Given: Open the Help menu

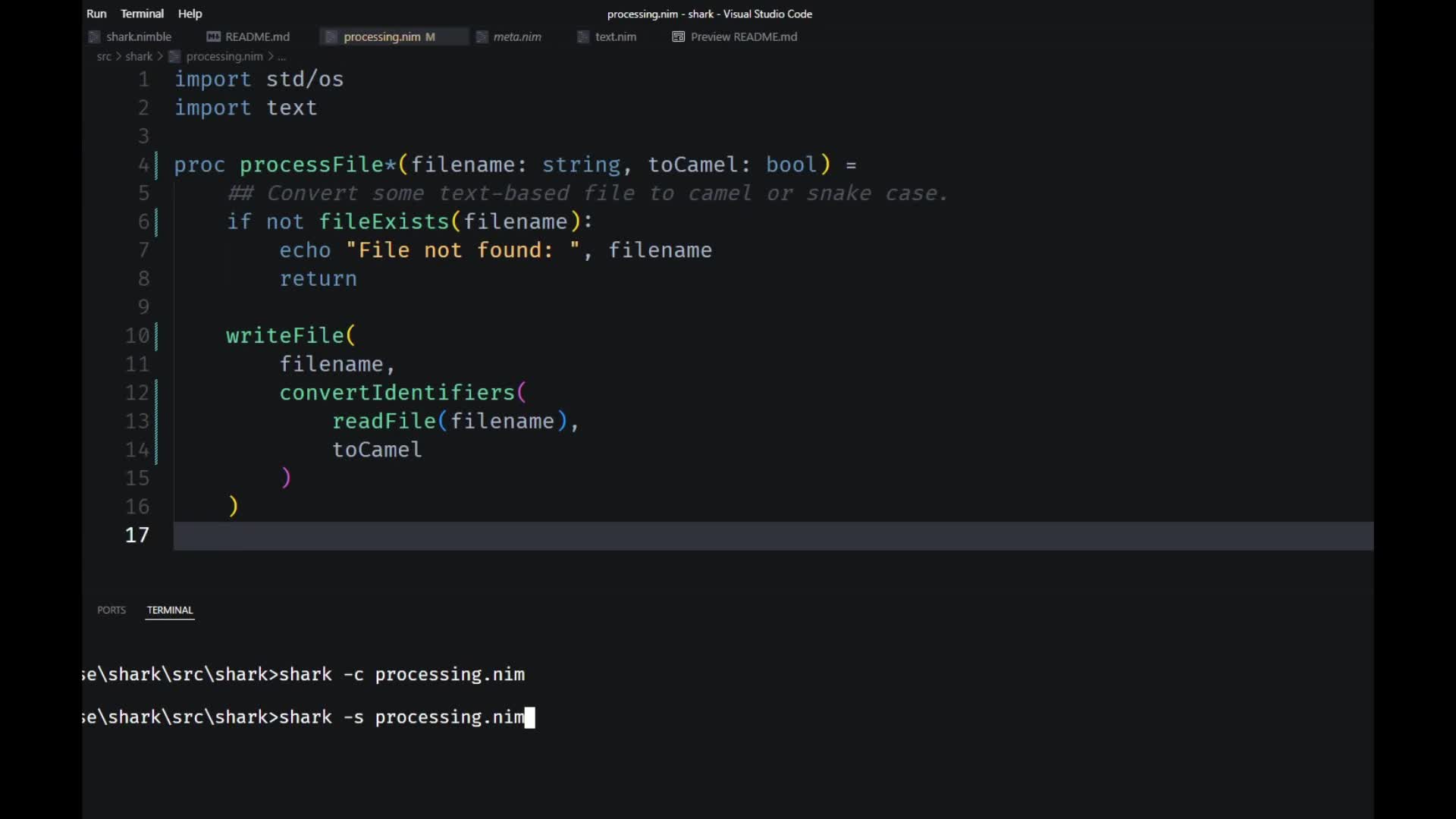Looking at the screenshot, I should tap(190, 14).
